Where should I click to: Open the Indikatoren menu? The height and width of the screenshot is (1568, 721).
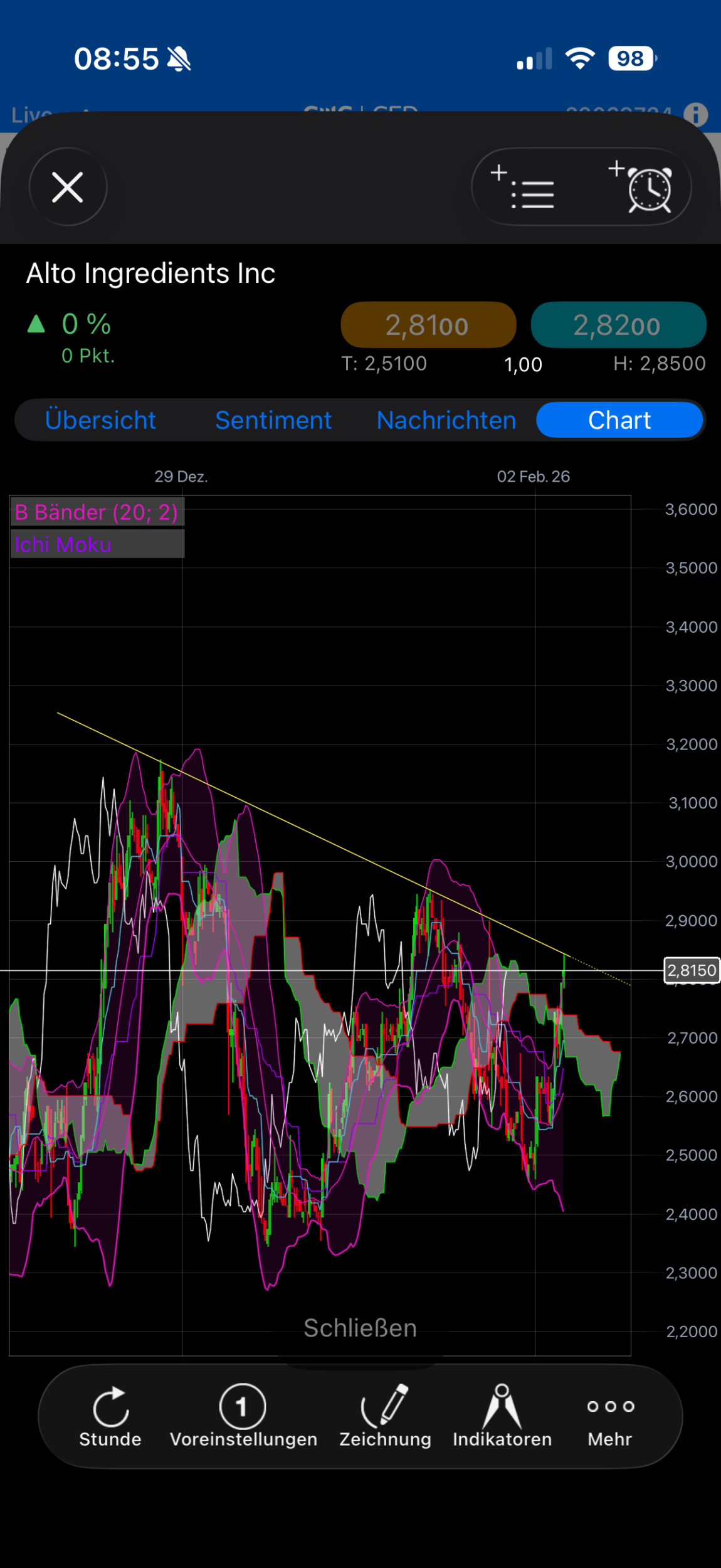502,1416
